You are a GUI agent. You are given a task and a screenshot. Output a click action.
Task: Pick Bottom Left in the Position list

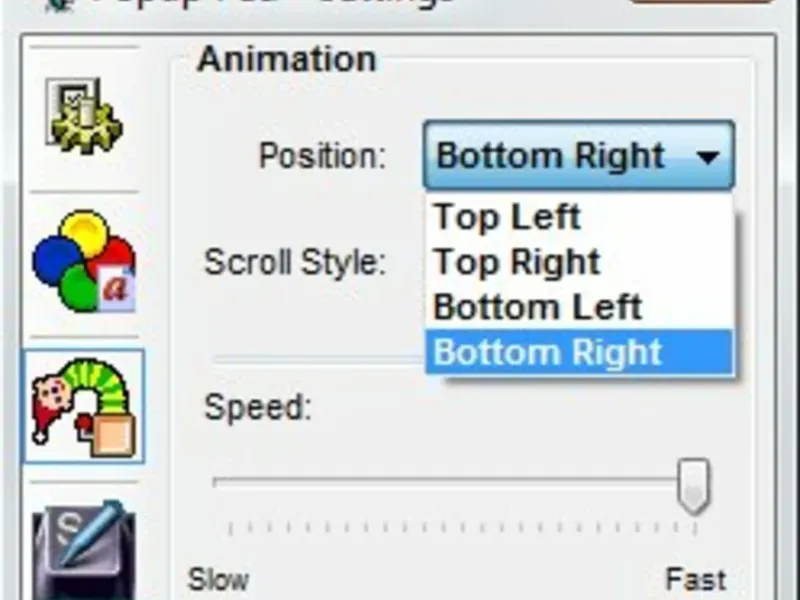[537, 307]
